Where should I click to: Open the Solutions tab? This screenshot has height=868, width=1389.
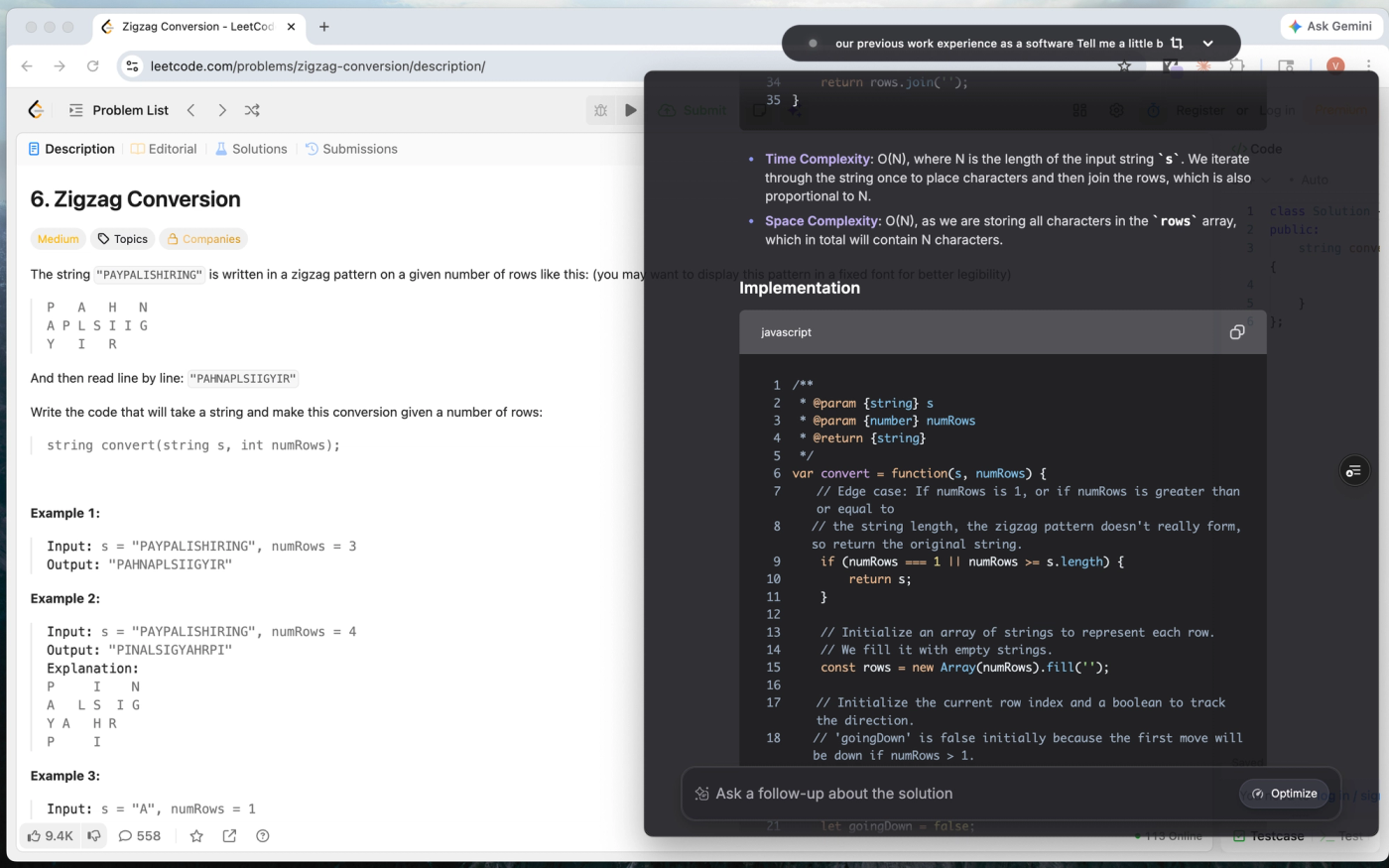point(251,149)
